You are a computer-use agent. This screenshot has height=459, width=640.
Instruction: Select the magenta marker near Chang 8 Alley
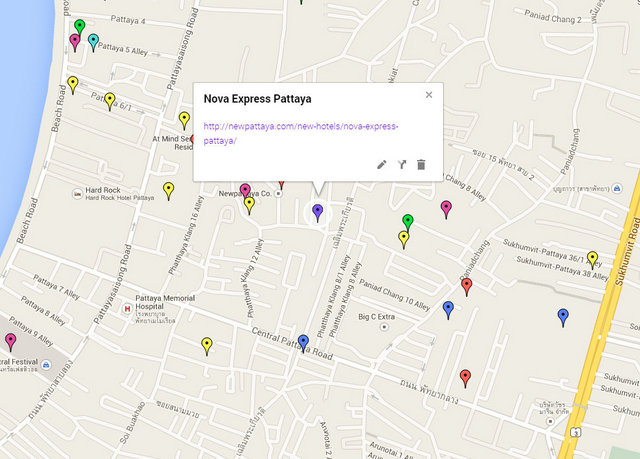[x=446, y=210]
